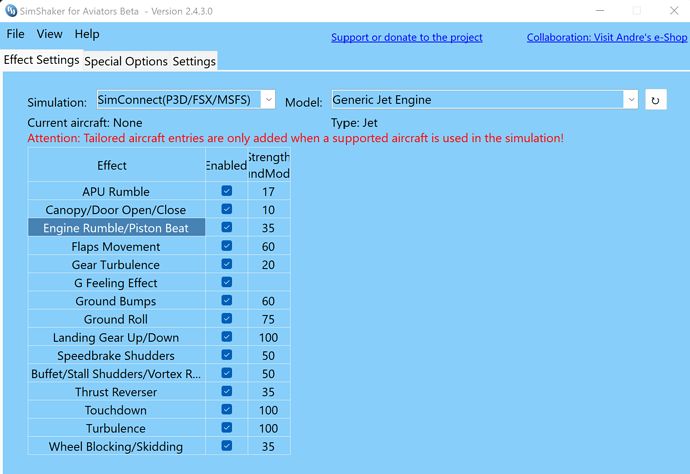Click the Effect column header

tap(112, 165)
